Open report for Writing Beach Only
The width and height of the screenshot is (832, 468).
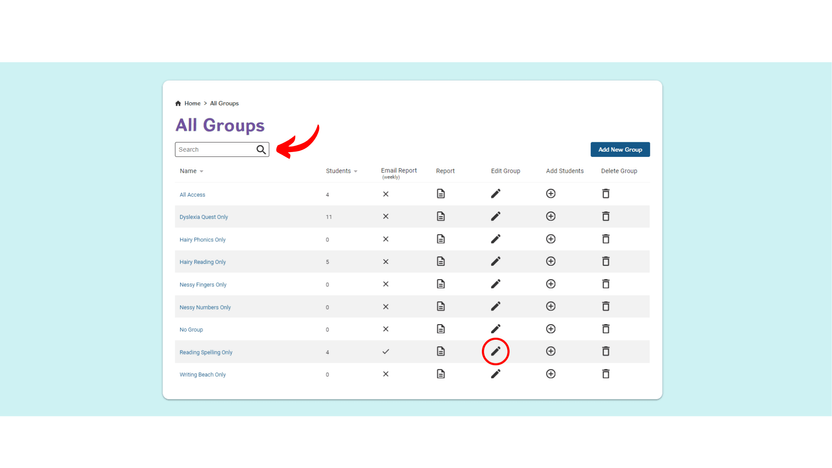[441, 374]
